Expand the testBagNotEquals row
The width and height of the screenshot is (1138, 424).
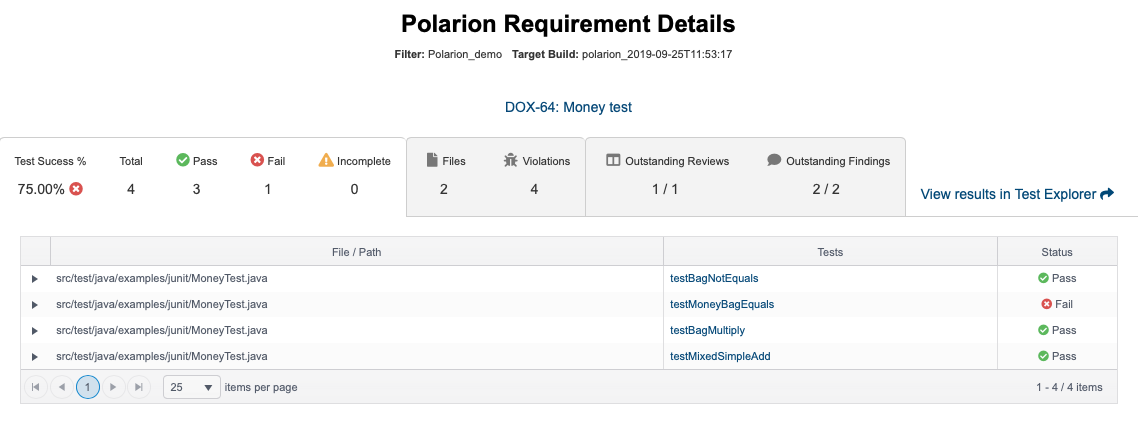[x=34, y=278]
